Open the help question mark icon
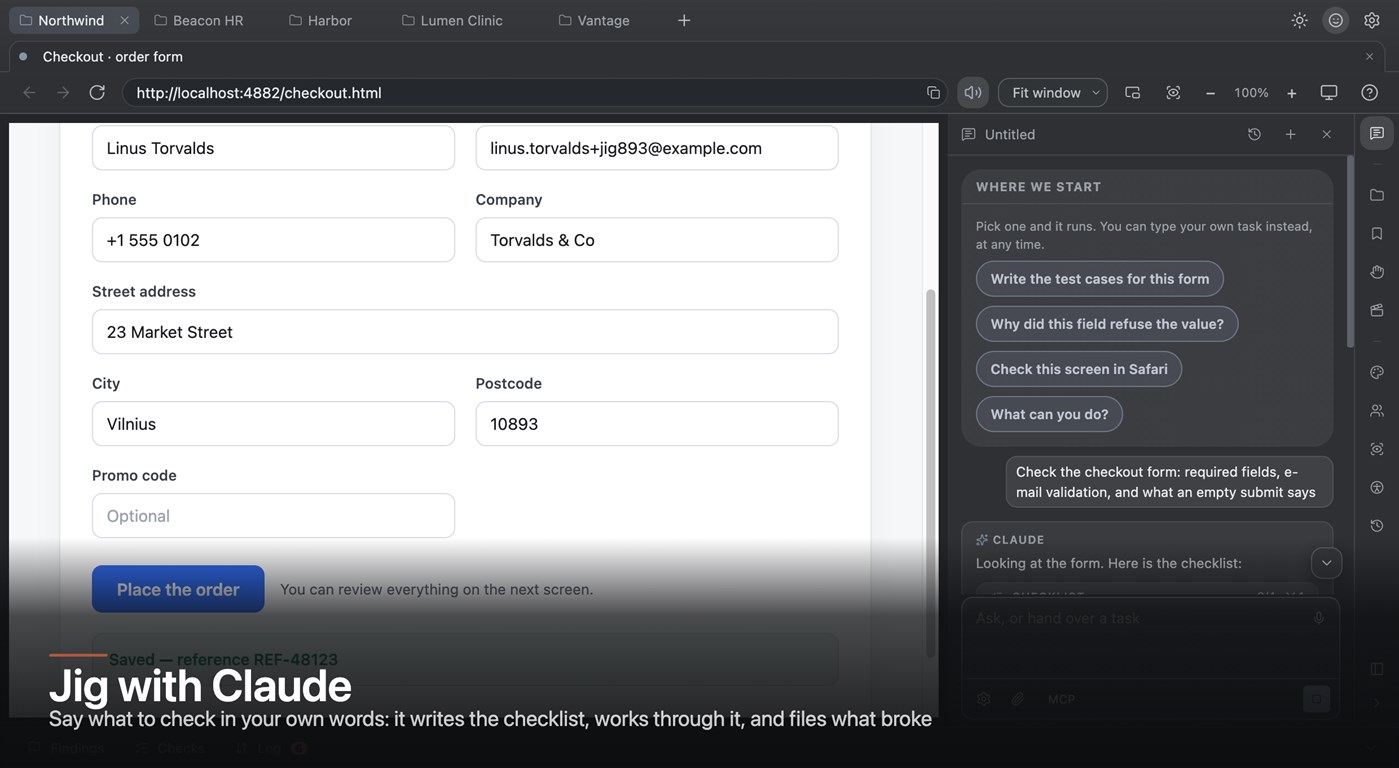Image resolution: width=1399 pixels, height=768 pixels. (x=1369, y=93)
